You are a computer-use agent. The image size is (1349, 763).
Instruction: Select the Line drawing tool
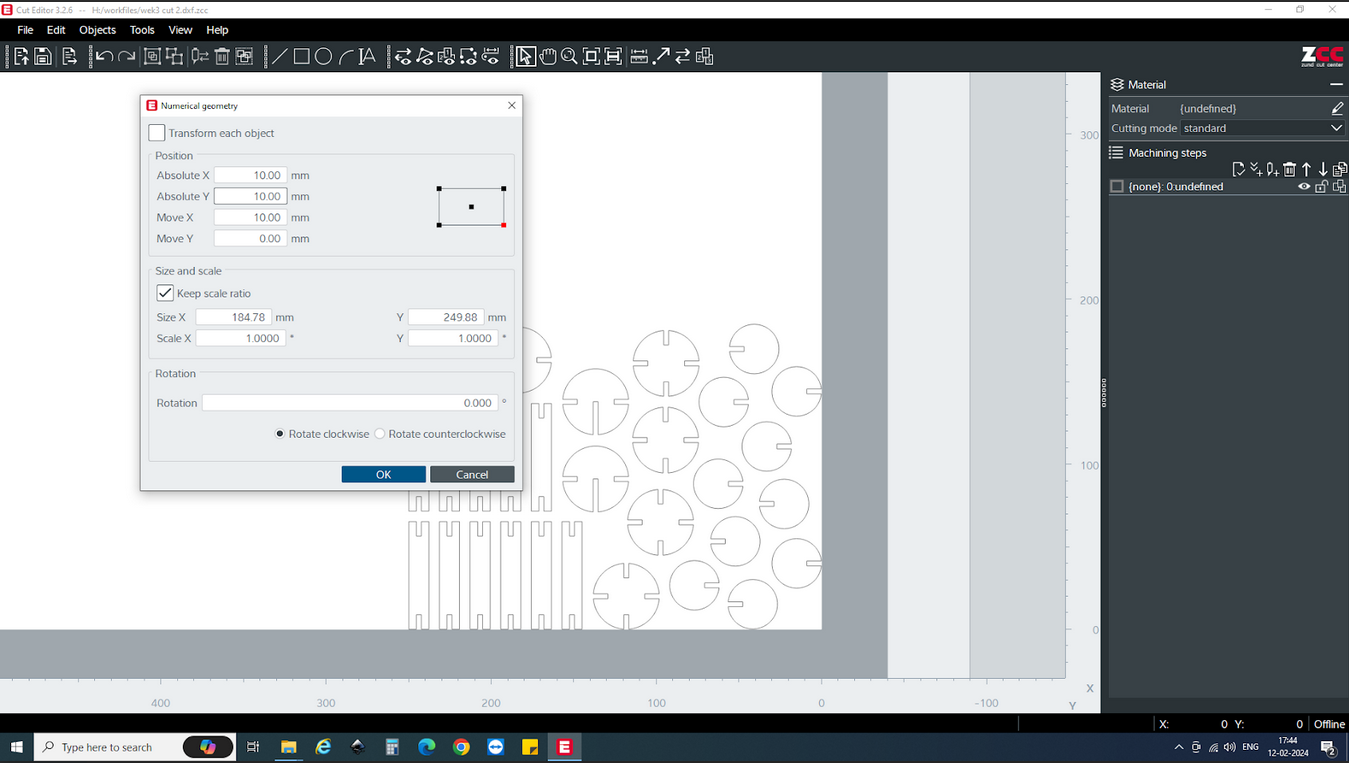point(279,57)
